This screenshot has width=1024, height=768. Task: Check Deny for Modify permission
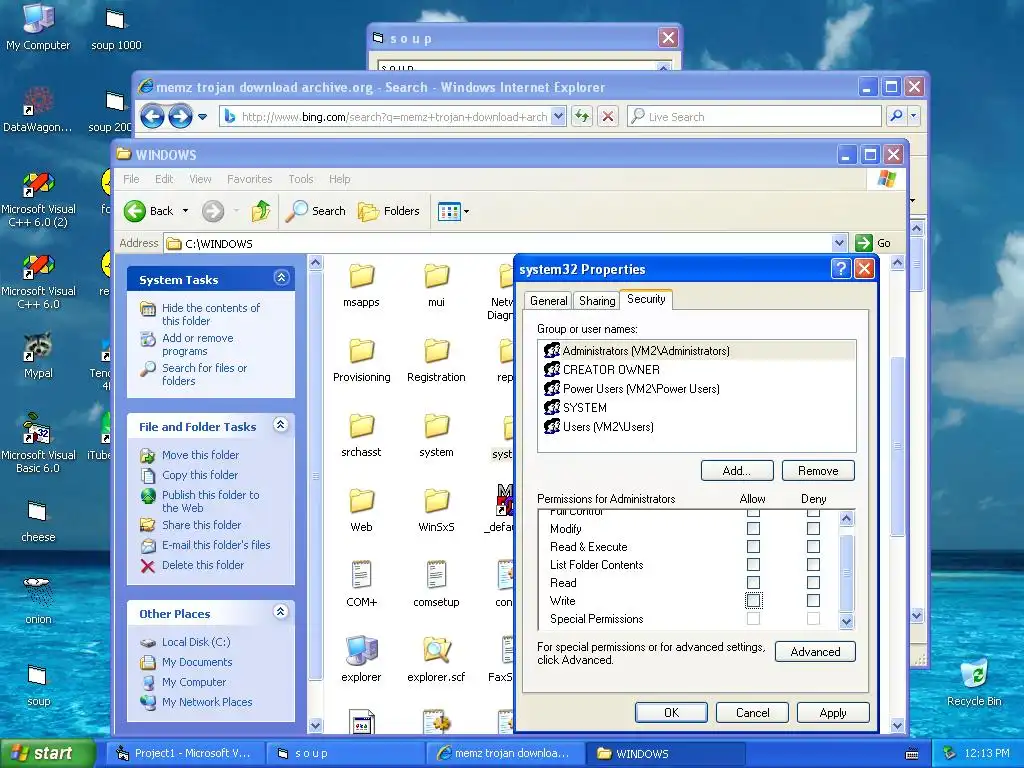[x=813, y=528]
